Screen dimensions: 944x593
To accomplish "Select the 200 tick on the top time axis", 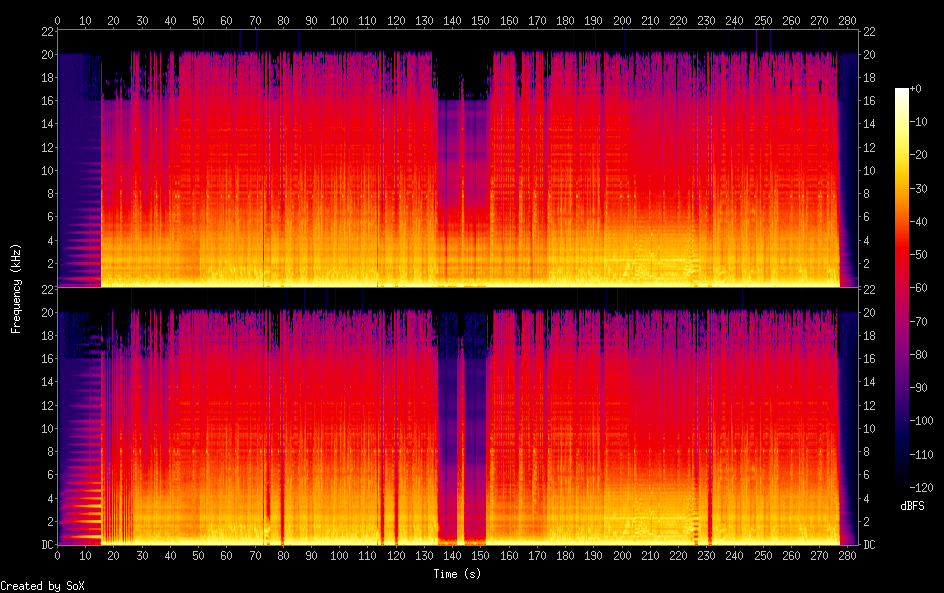I will click(623, 19).
